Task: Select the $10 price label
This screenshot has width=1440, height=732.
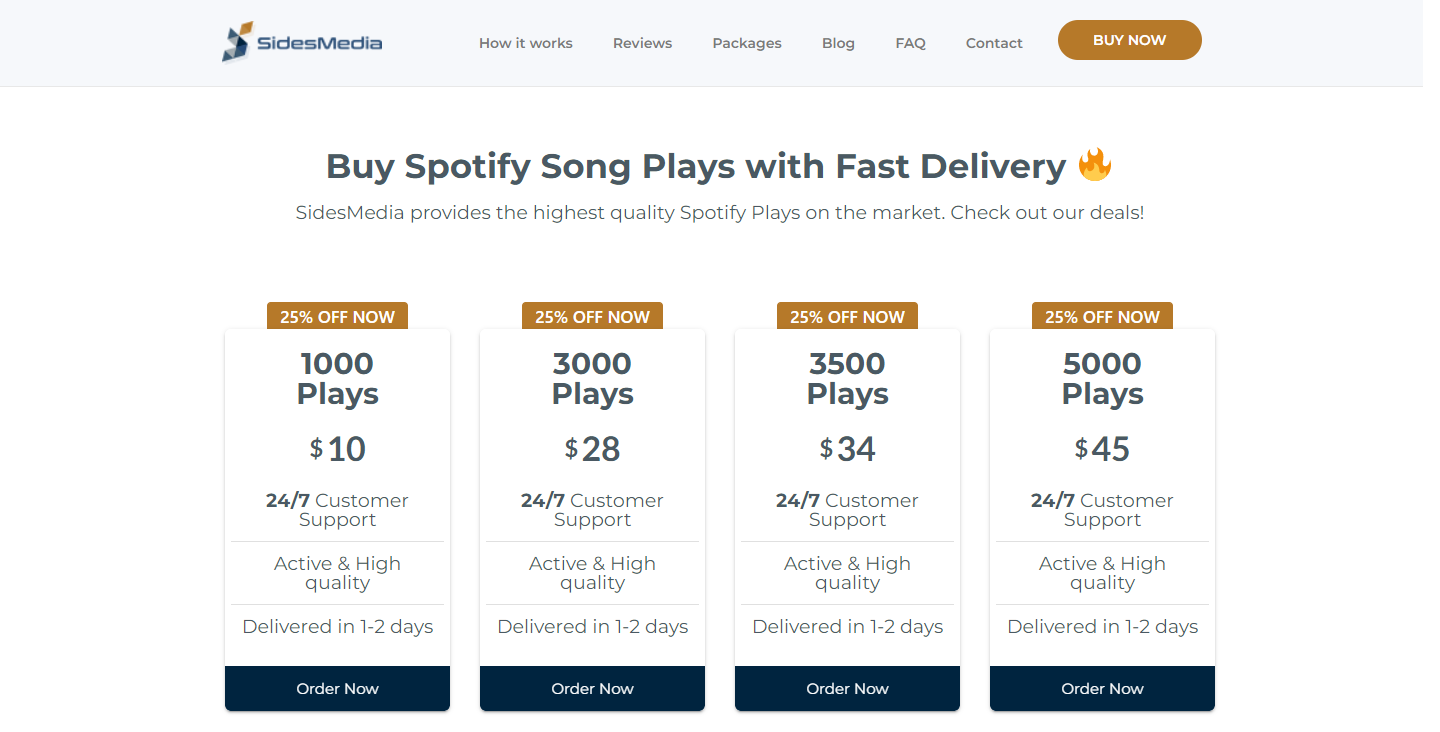Action: [x=337, y=449]
